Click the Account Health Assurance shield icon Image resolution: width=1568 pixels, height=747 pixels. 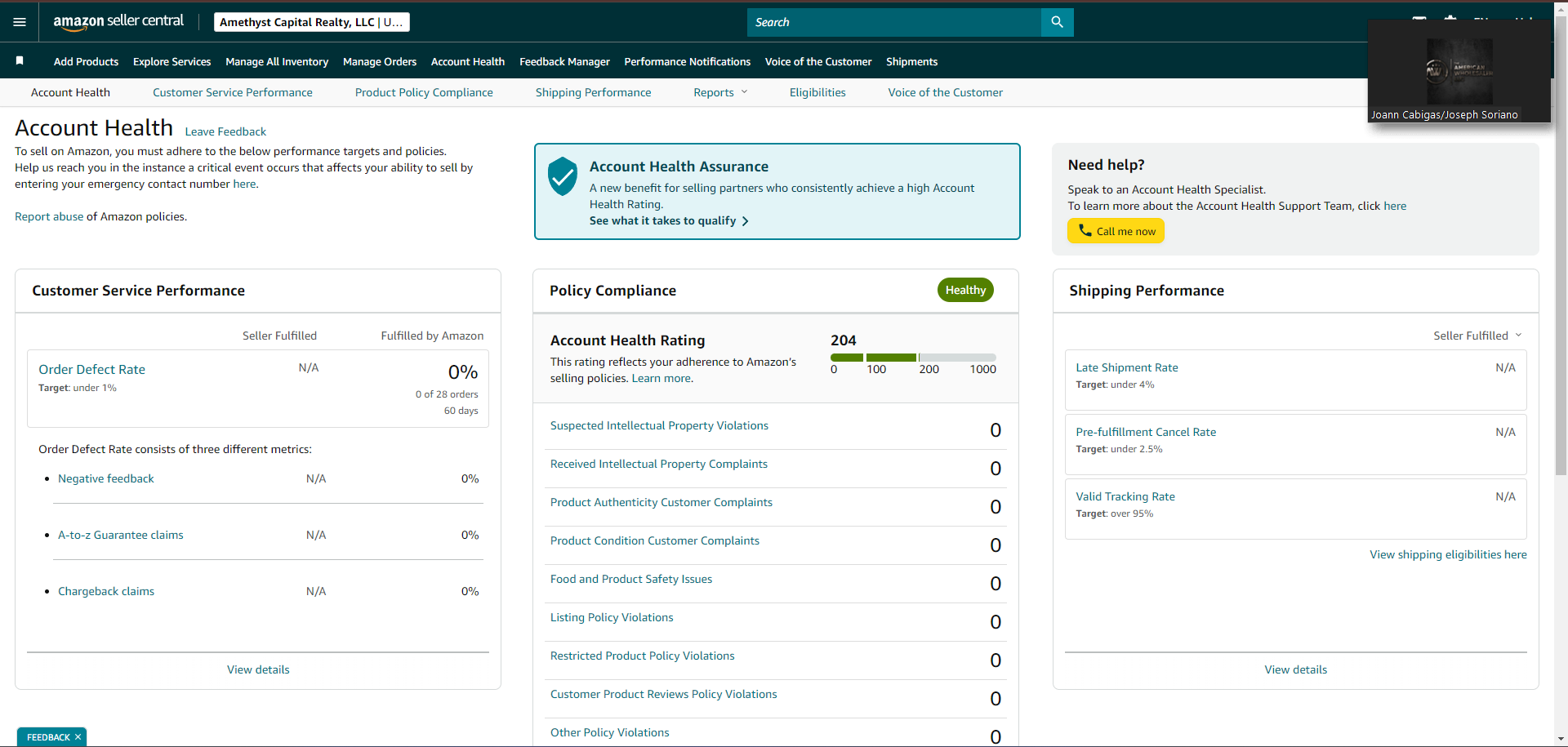pos(563,176)
